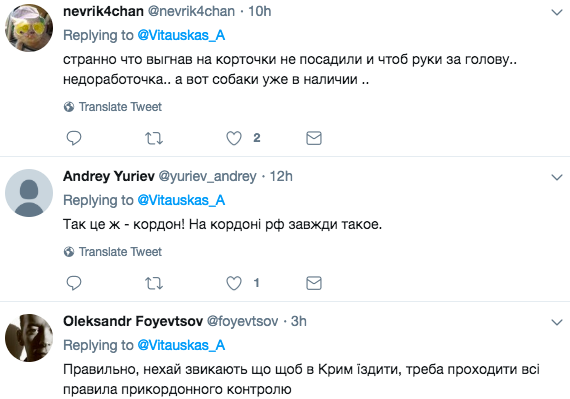Open Andrey Yuriev's profile by name

[109, 176]
